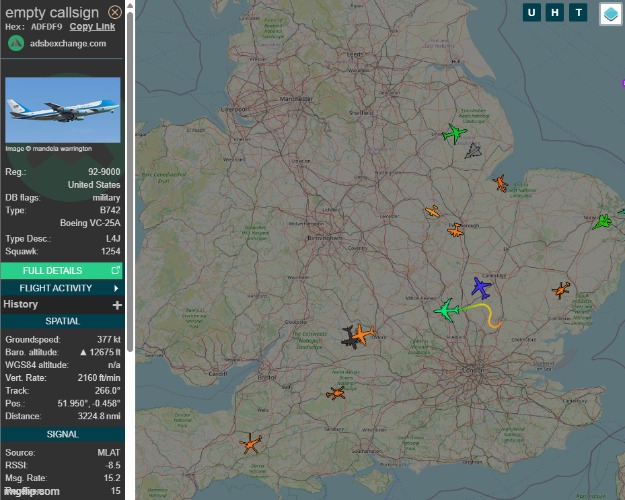
Task: Click the adsbexchange.com logo icon
Action: point(15,43)
